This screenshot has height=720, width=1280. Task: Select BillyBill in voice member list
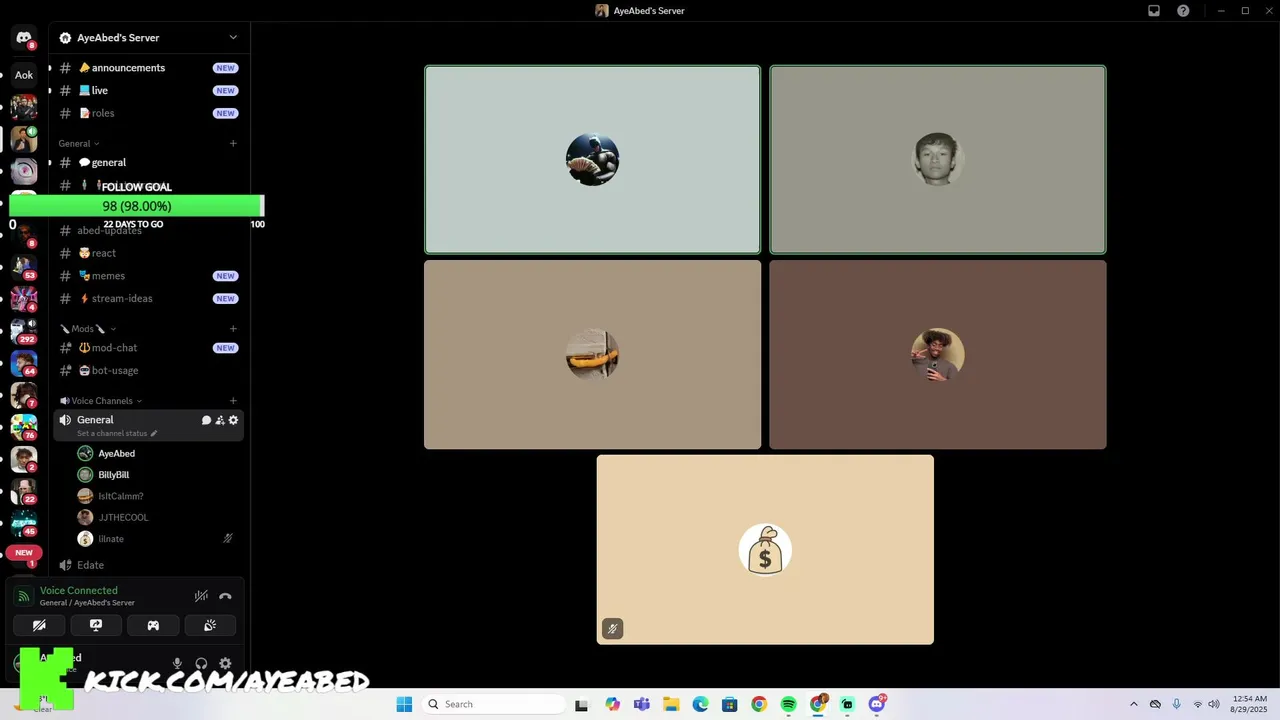158,475
